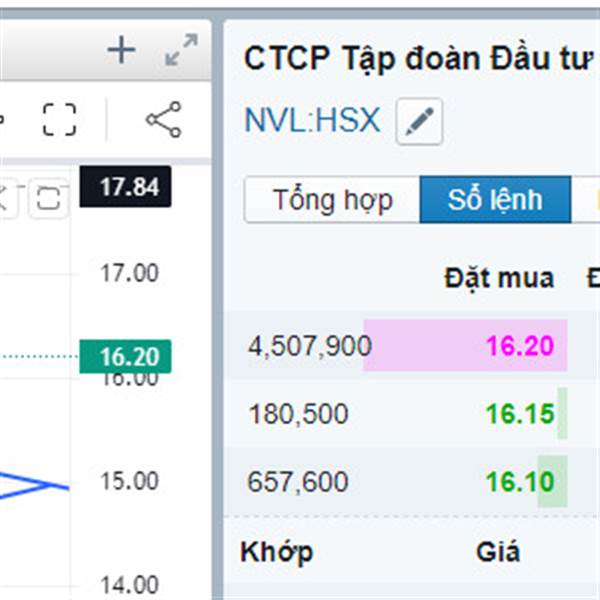Click the 180,500 bid volume
The height and width of the screenshot is (600, 600).
coord(298,414)
